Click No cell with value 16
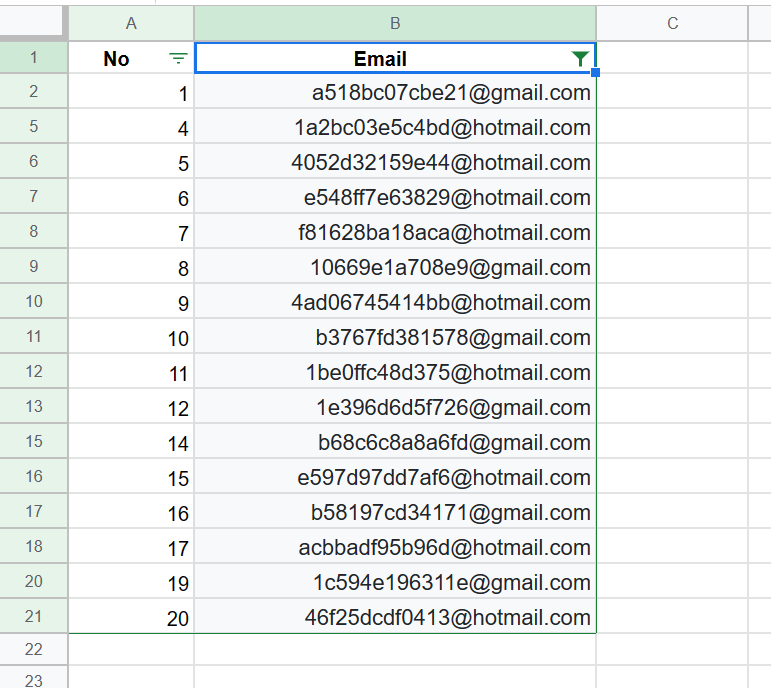This screenshot has height=688, width=771. pyautogui.click(x=131, y=511)
